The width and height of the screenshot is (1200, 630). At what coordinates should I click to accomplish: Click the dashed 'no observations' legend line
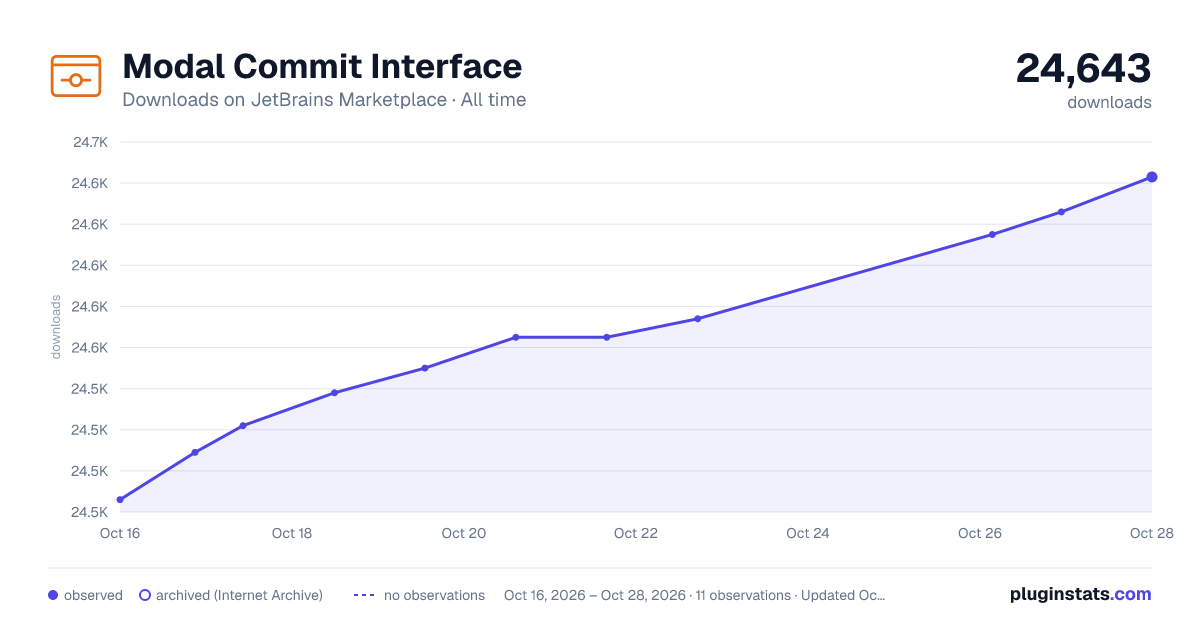click(364, 595)
